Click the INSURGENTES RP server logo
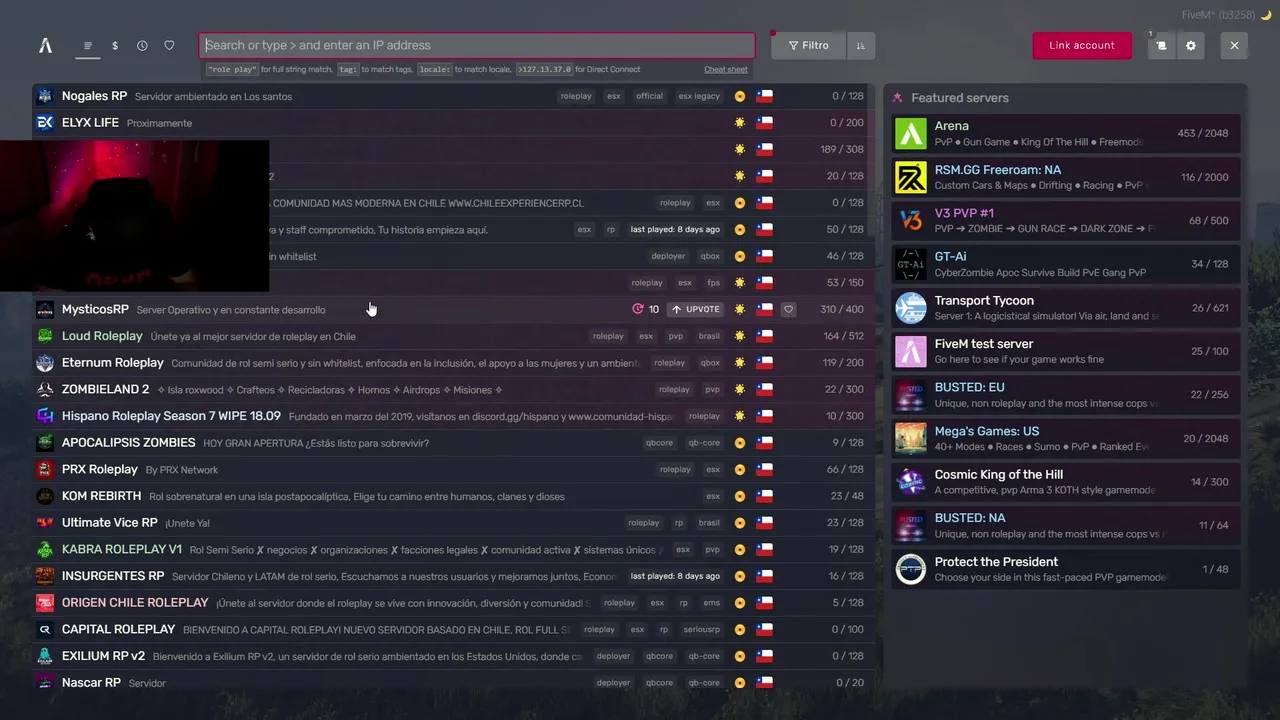 pos(45,576)
